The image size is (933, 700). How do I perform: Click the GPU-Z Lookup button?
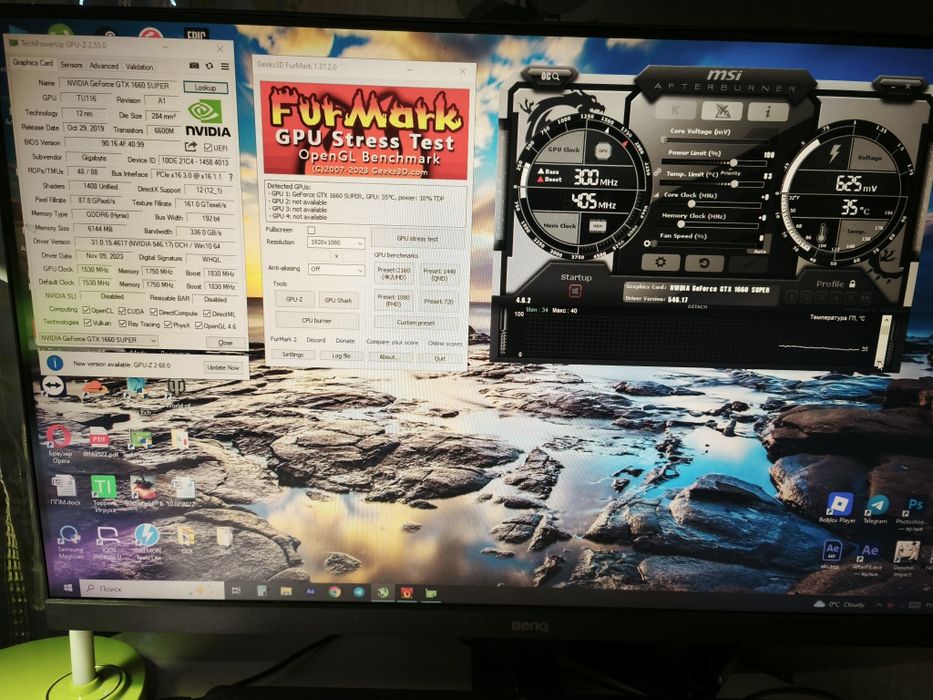(x=205, y=88)
